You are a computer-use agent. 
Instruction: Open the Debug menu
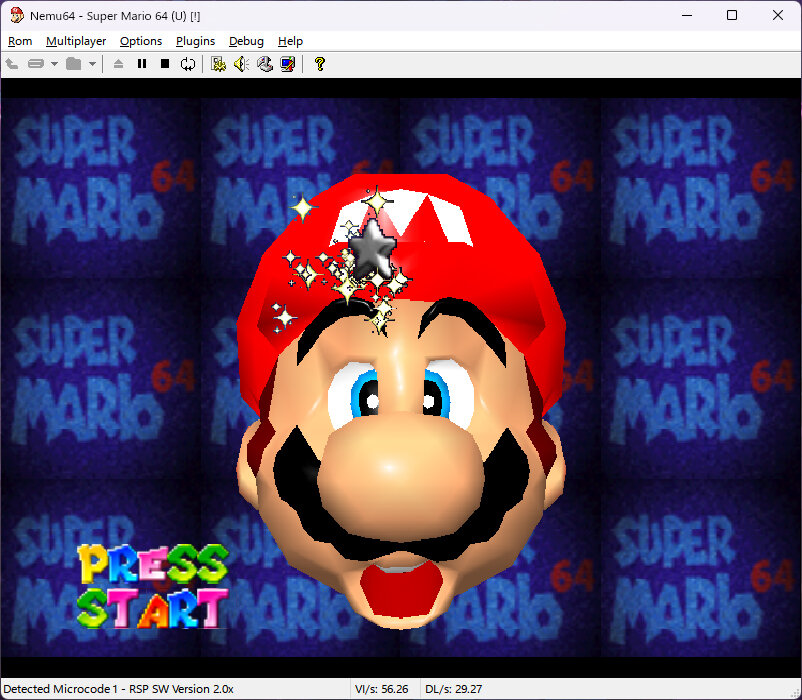246,41
